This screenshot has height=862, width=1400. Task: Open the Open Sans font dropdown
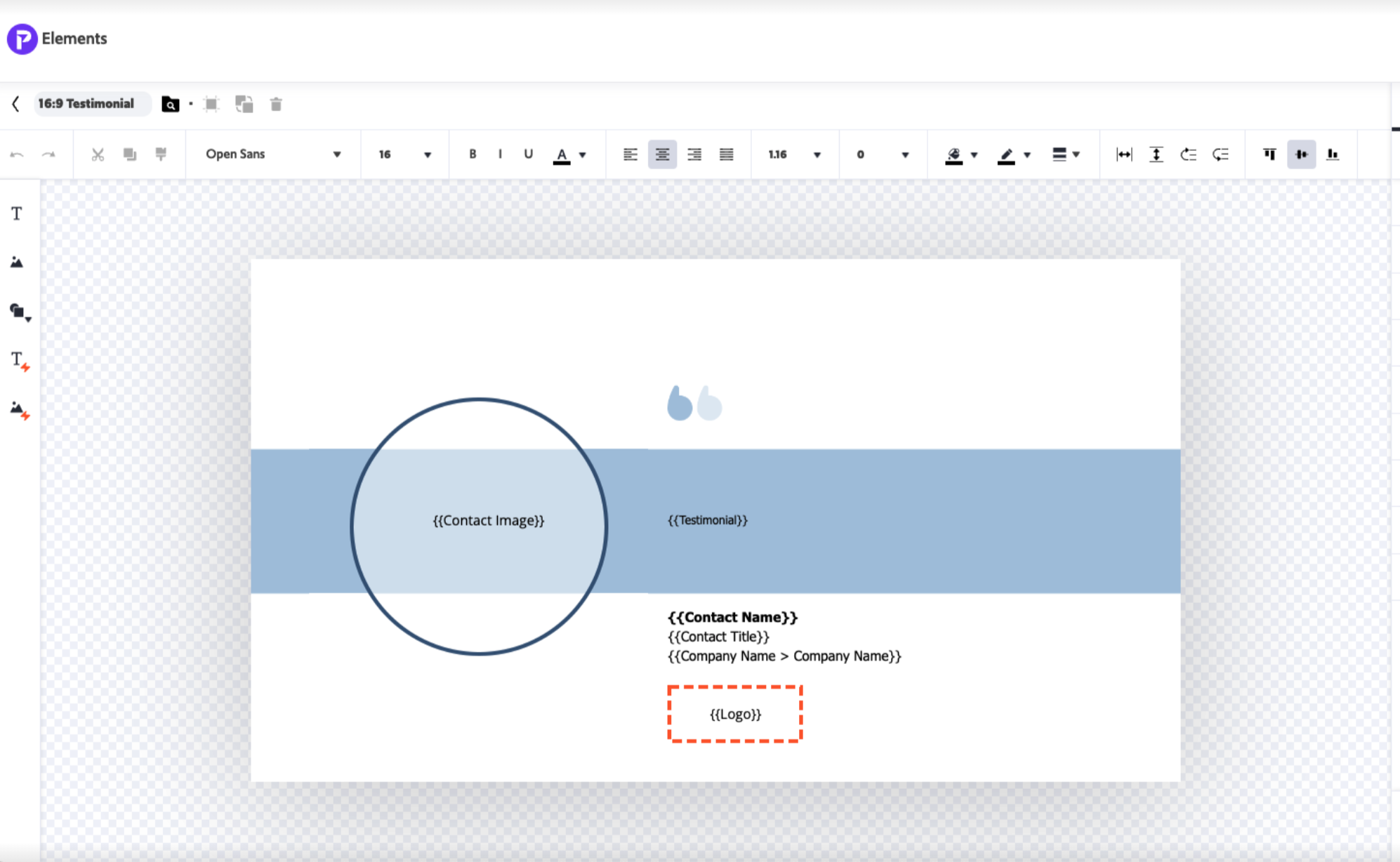click(x=273, y=154)
